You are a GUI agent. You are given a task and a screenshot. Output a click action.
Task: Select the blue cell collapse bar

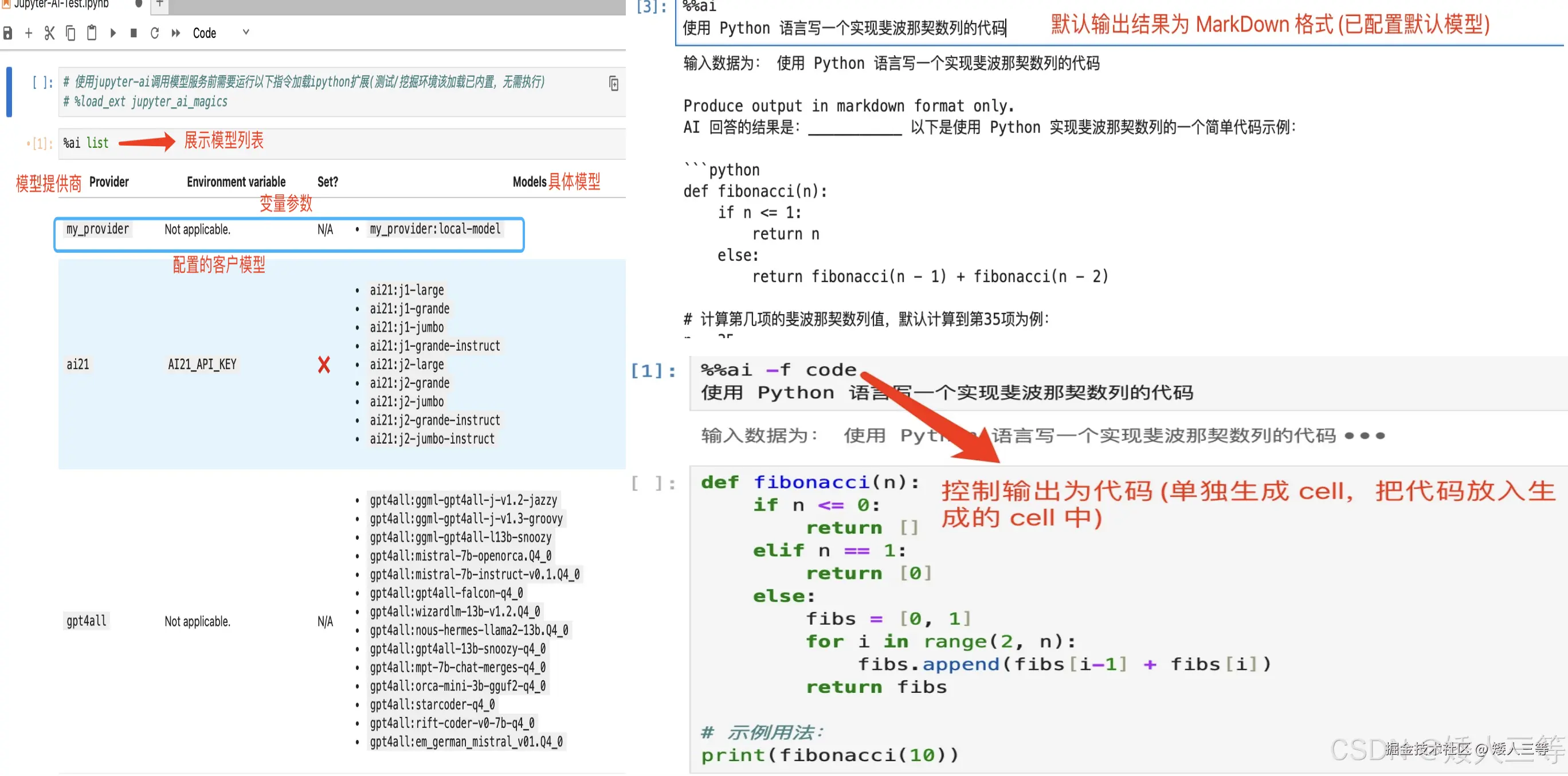[x=9, y=92]
